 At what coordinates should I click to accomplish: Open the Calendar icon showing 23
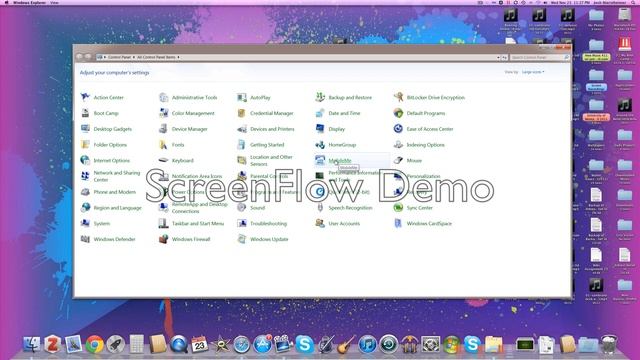(200, 344)
